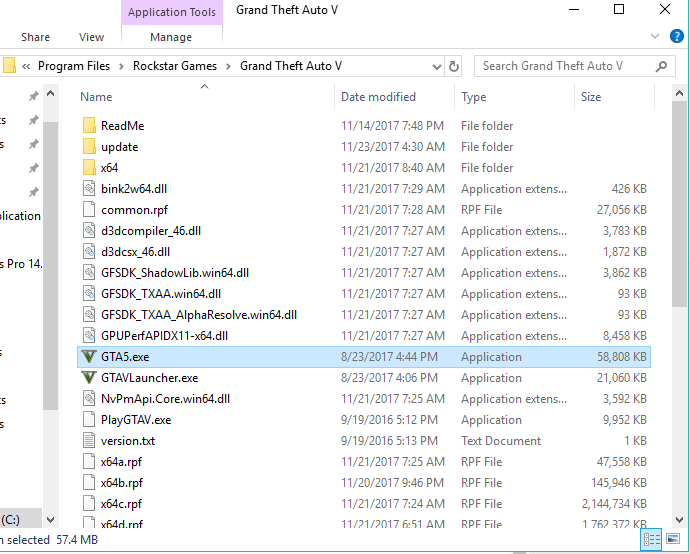Image resolution: width=690 pixels, height=554 pixels.
Task: Switch to Details view layout
Action: [652, 539]
